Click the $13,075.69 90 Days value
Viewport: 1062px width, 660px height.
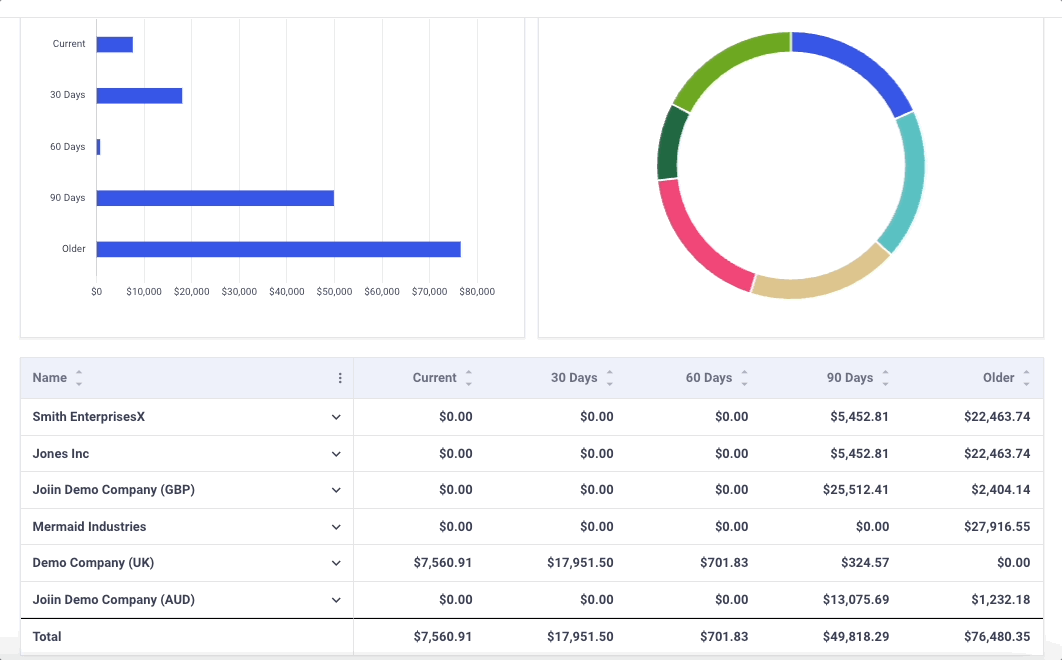pyautogui.click(x=856, y=600)
